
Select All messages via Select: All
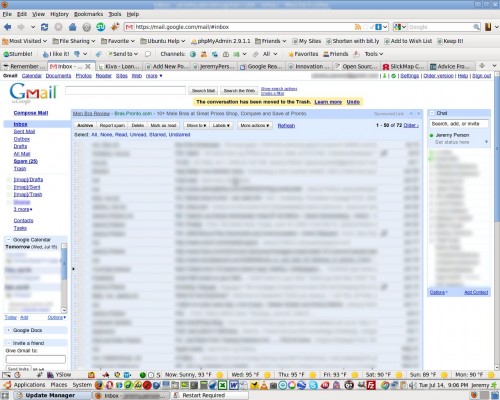94,135
